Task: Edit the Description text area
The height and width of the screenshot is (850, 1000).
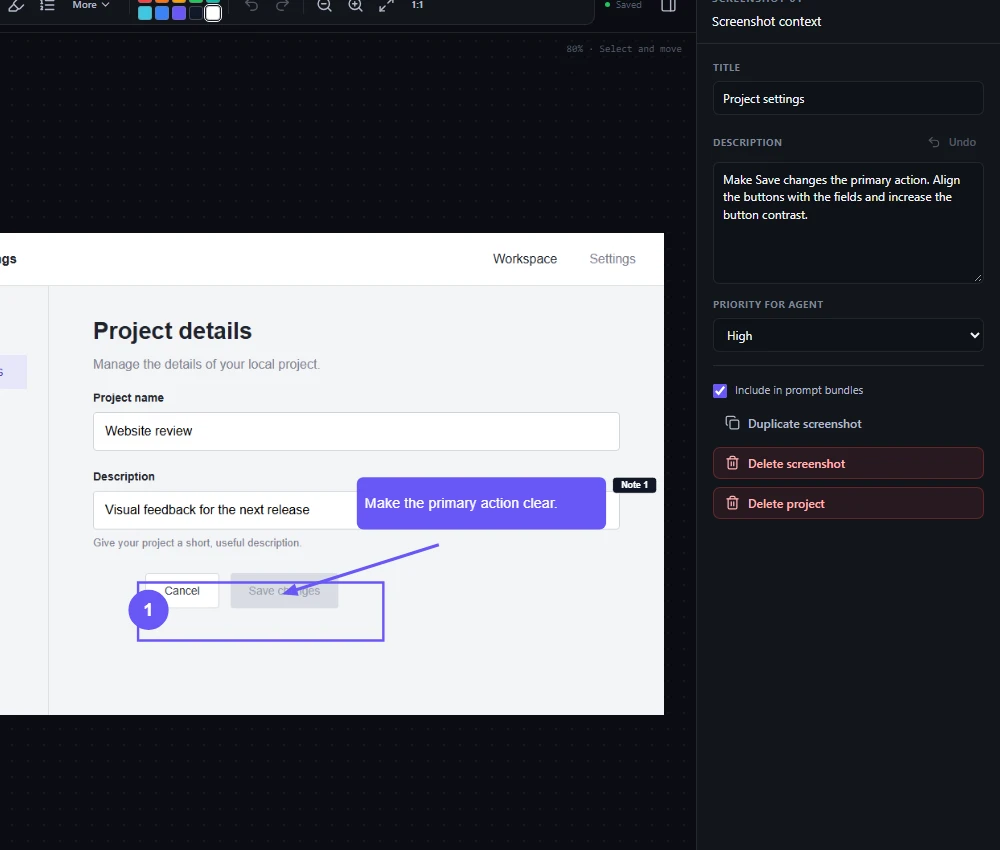Action: (x=848, y=223)
